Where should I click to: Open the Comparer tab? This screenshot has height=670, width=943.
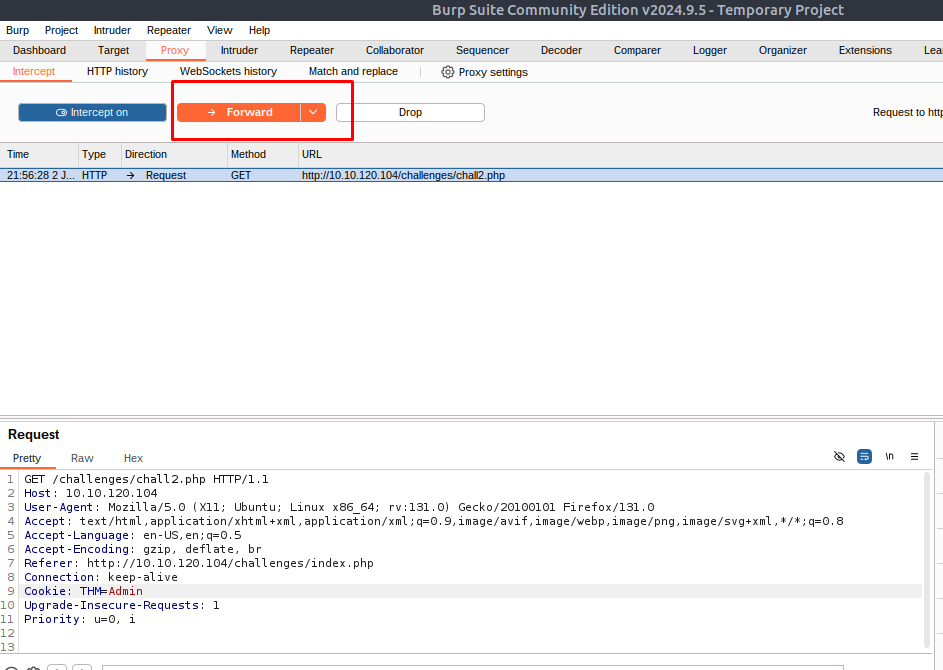637,51
